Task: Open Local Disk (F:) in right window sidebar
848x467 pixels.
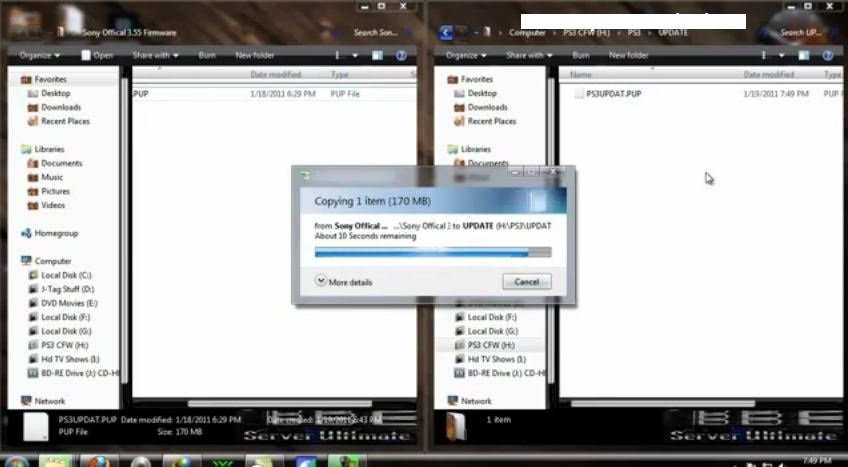Action: (492, 317)
